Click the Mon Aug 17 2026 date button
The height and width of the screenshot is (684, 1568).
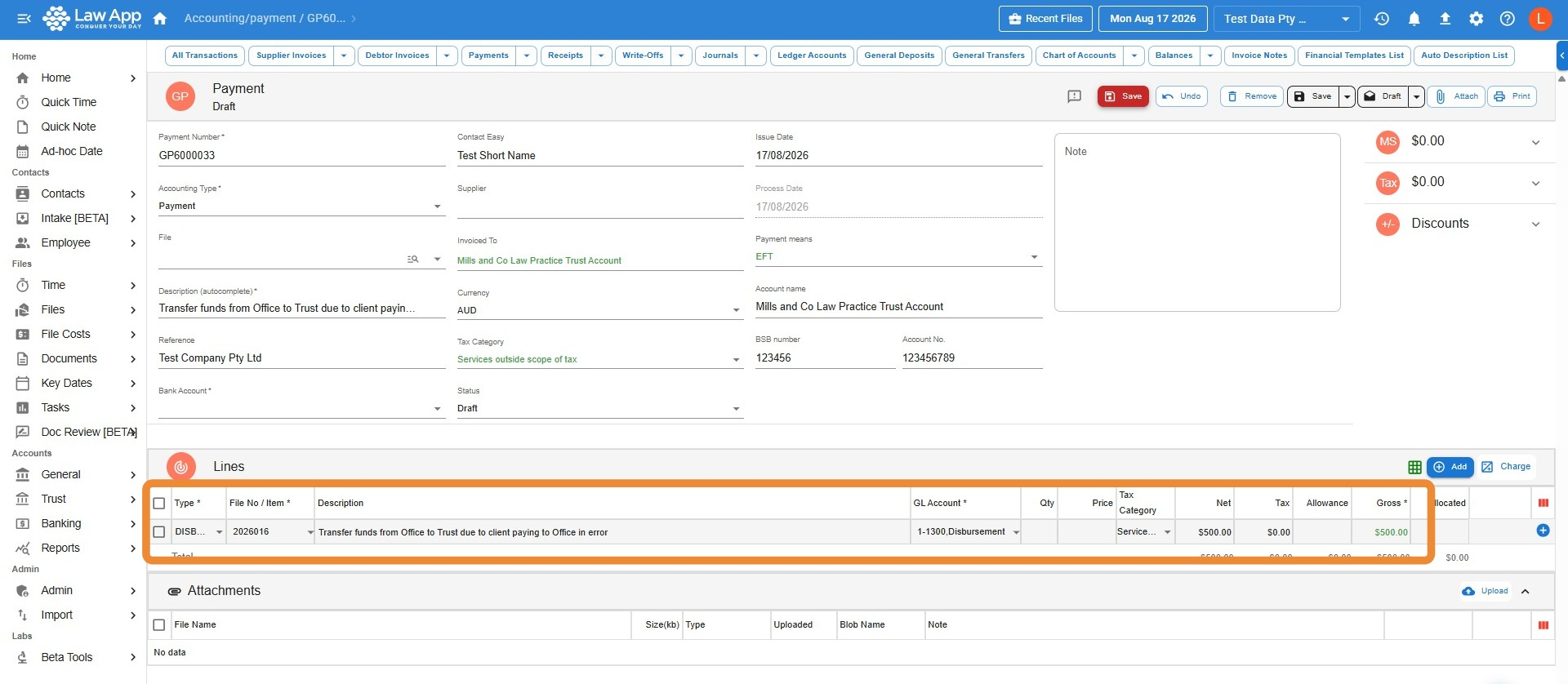[x=1153, y=19]
